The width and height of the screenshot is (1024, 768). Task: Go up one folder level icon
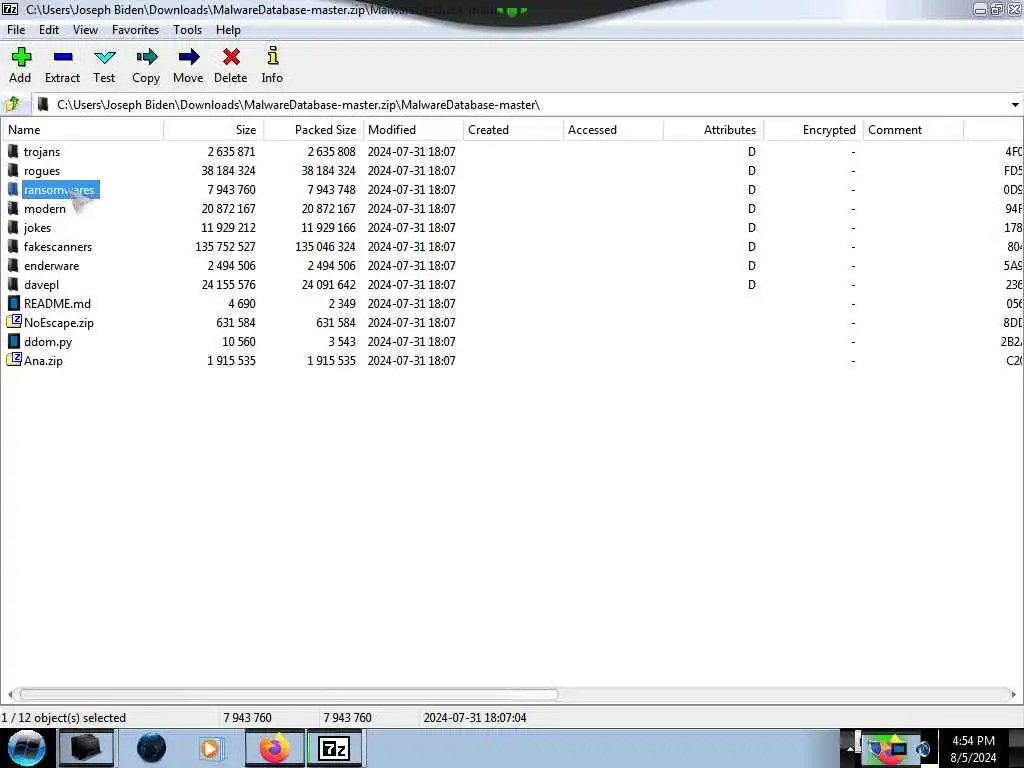pyautogui.click(x=12, y=104)
